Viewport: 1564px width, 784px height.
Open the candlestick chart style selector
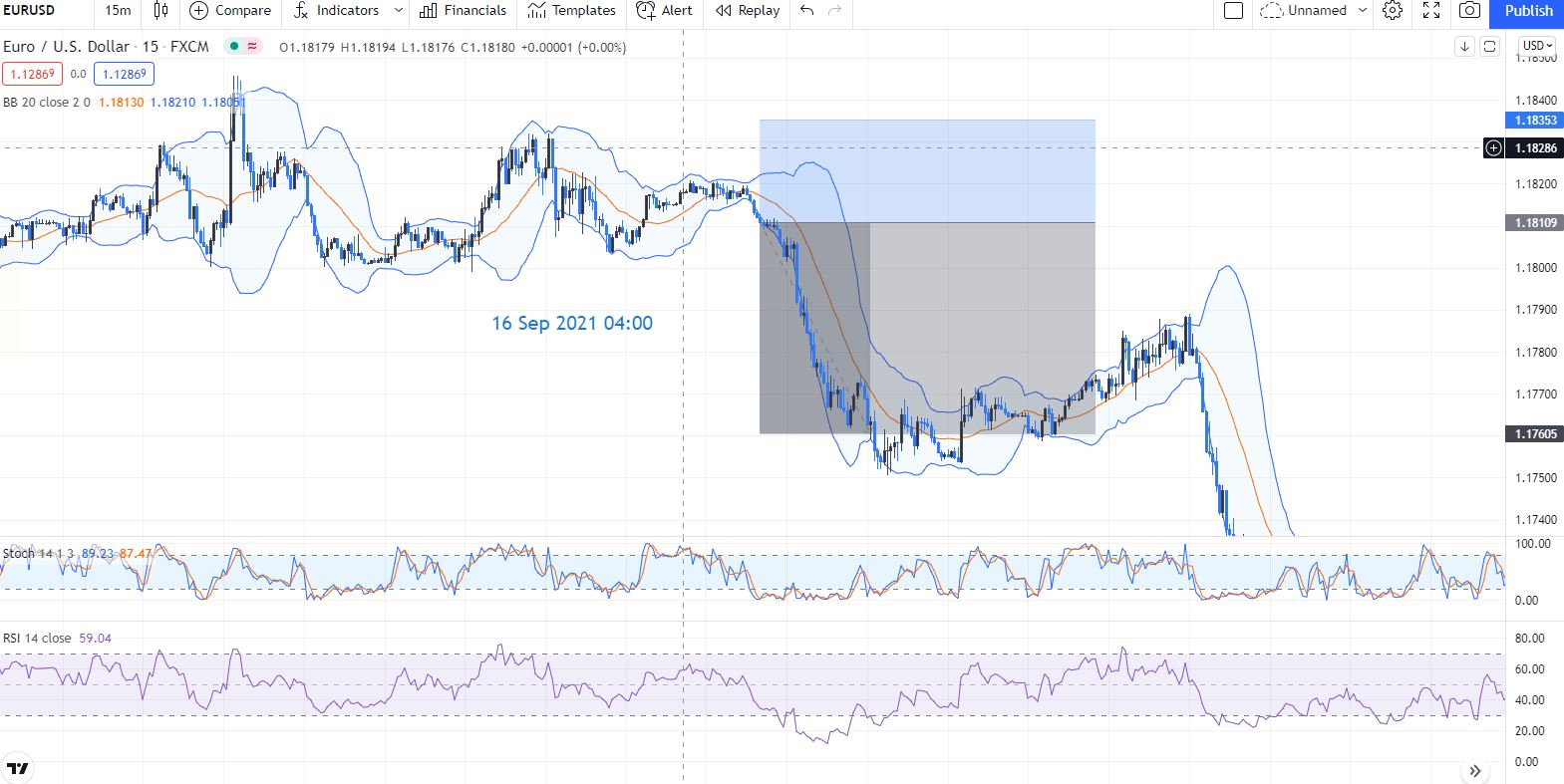[161, 11]
